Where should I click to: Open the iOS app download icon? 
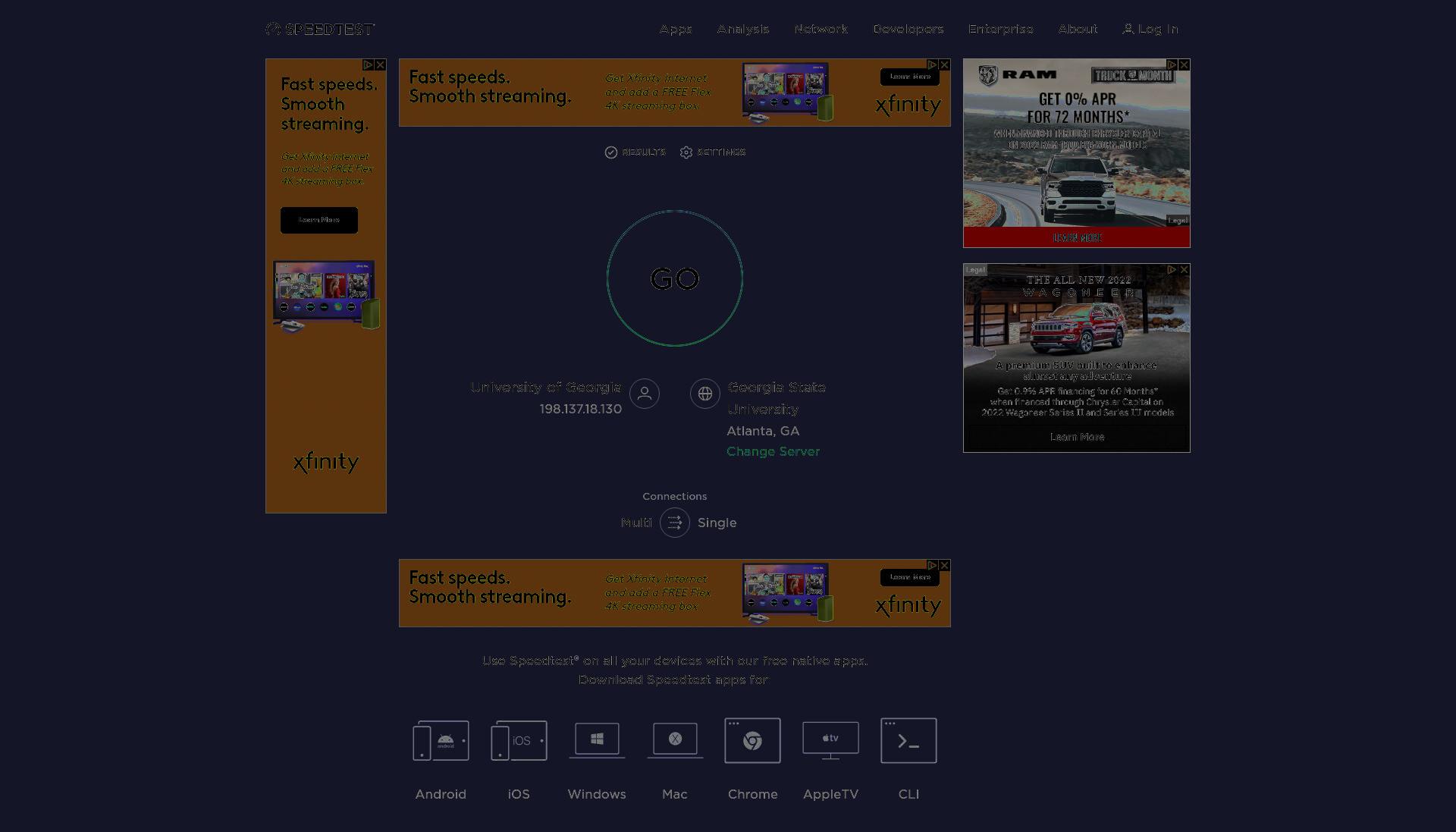(519, 740)
